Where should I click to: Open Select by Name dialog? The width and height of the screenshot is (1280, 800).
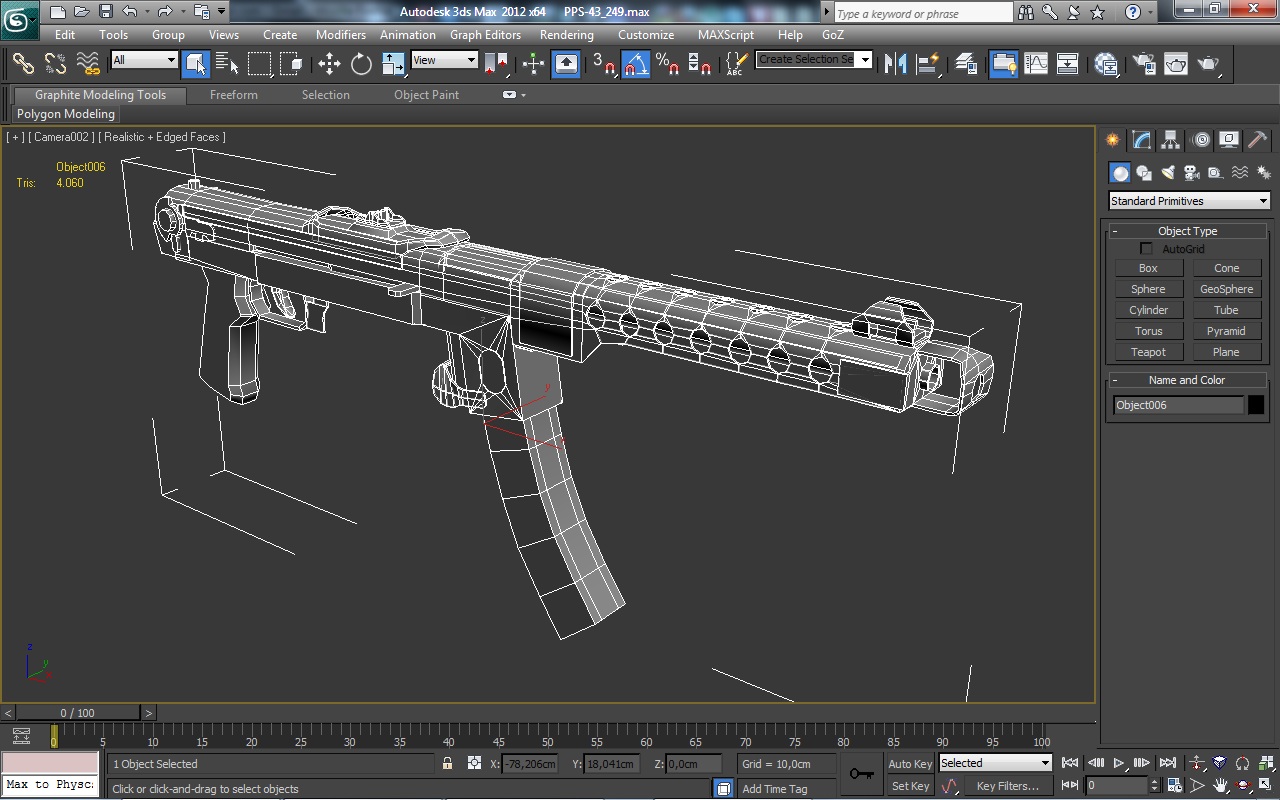click(227, 63)
